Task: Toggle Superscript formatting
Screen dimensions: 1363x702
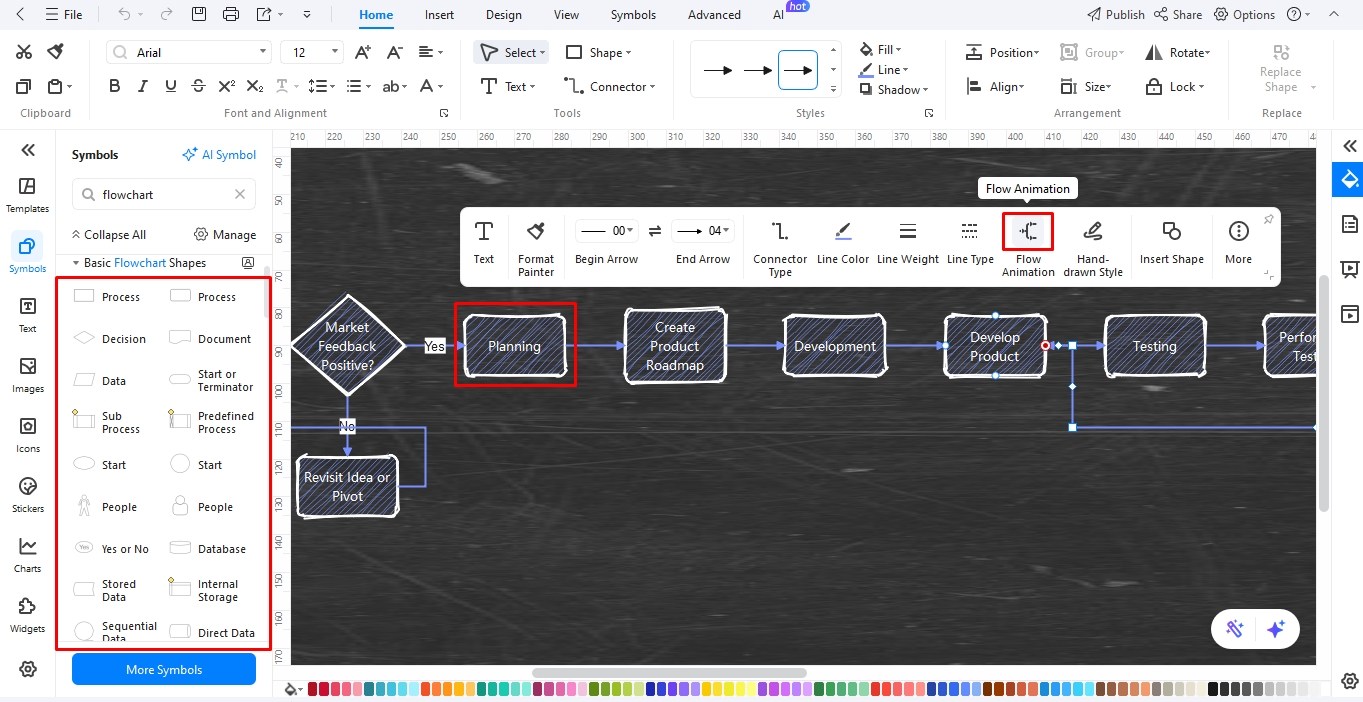Action: [227, 86]
